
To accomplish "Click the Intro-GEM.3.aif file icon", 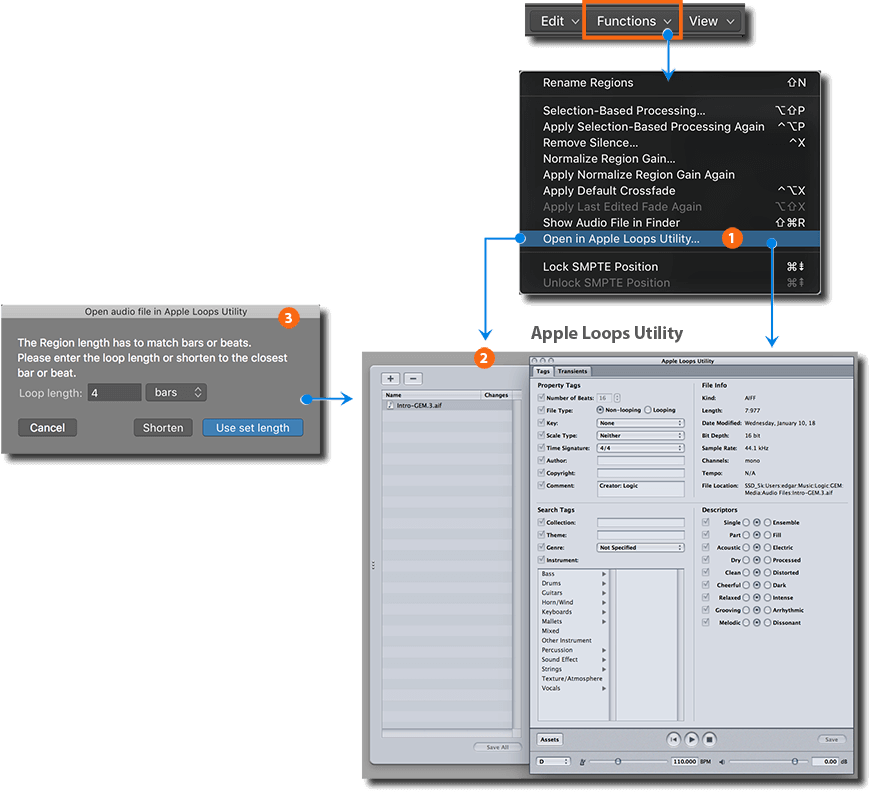I will click(x=390, y=406).
